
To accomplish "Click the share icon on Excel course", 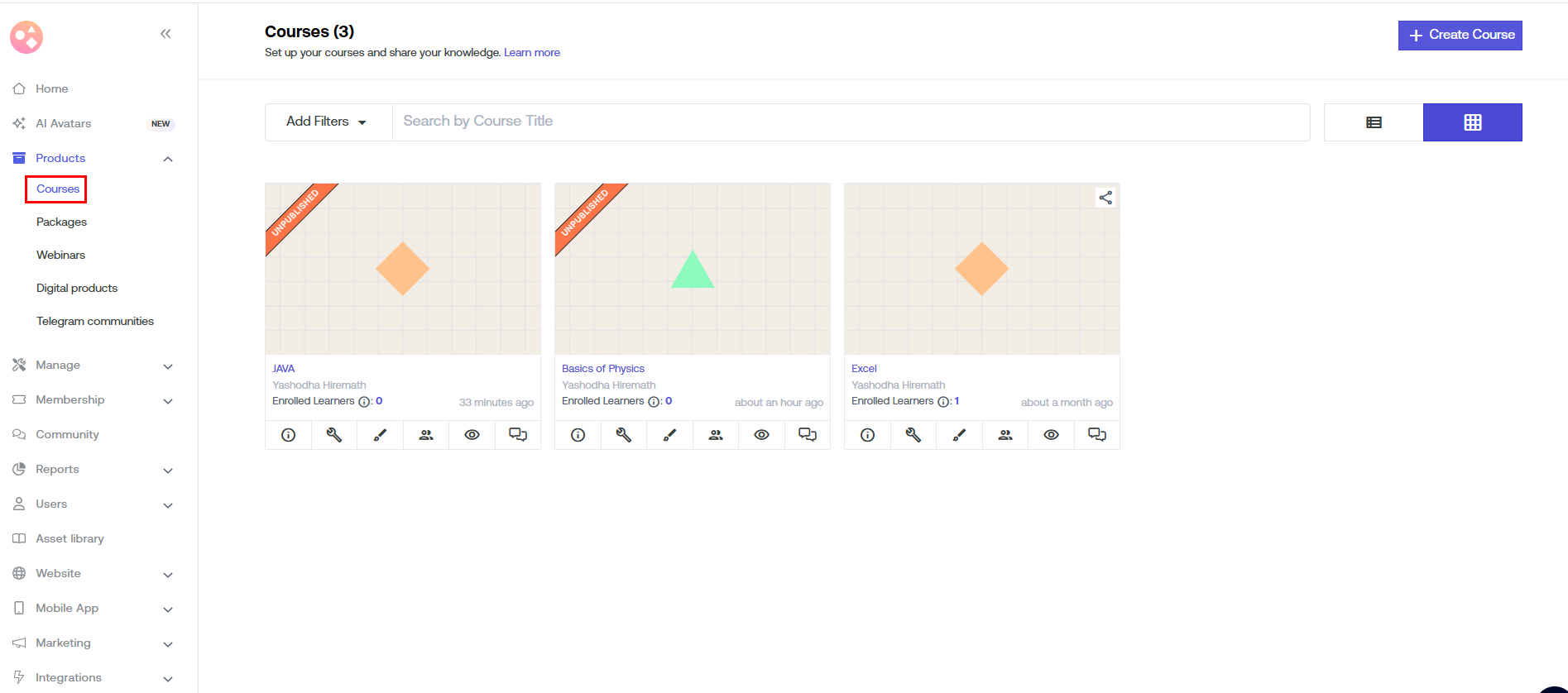I will [x=1105, y=198].
